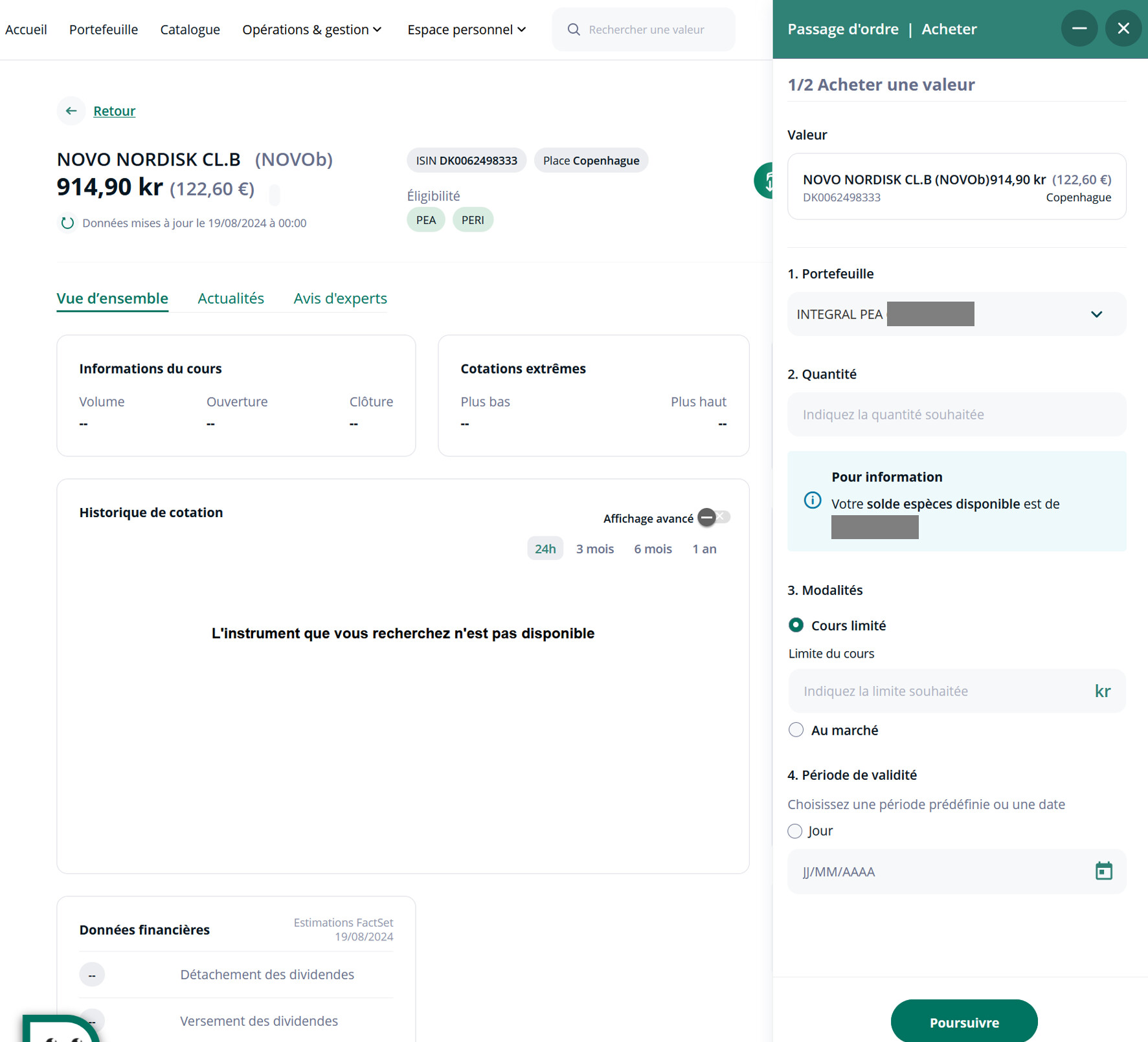Image resolution: width=1148 pixels, height=1042 pixels.
Task: Select the Au marché radio option
Action: click(796, 730)
